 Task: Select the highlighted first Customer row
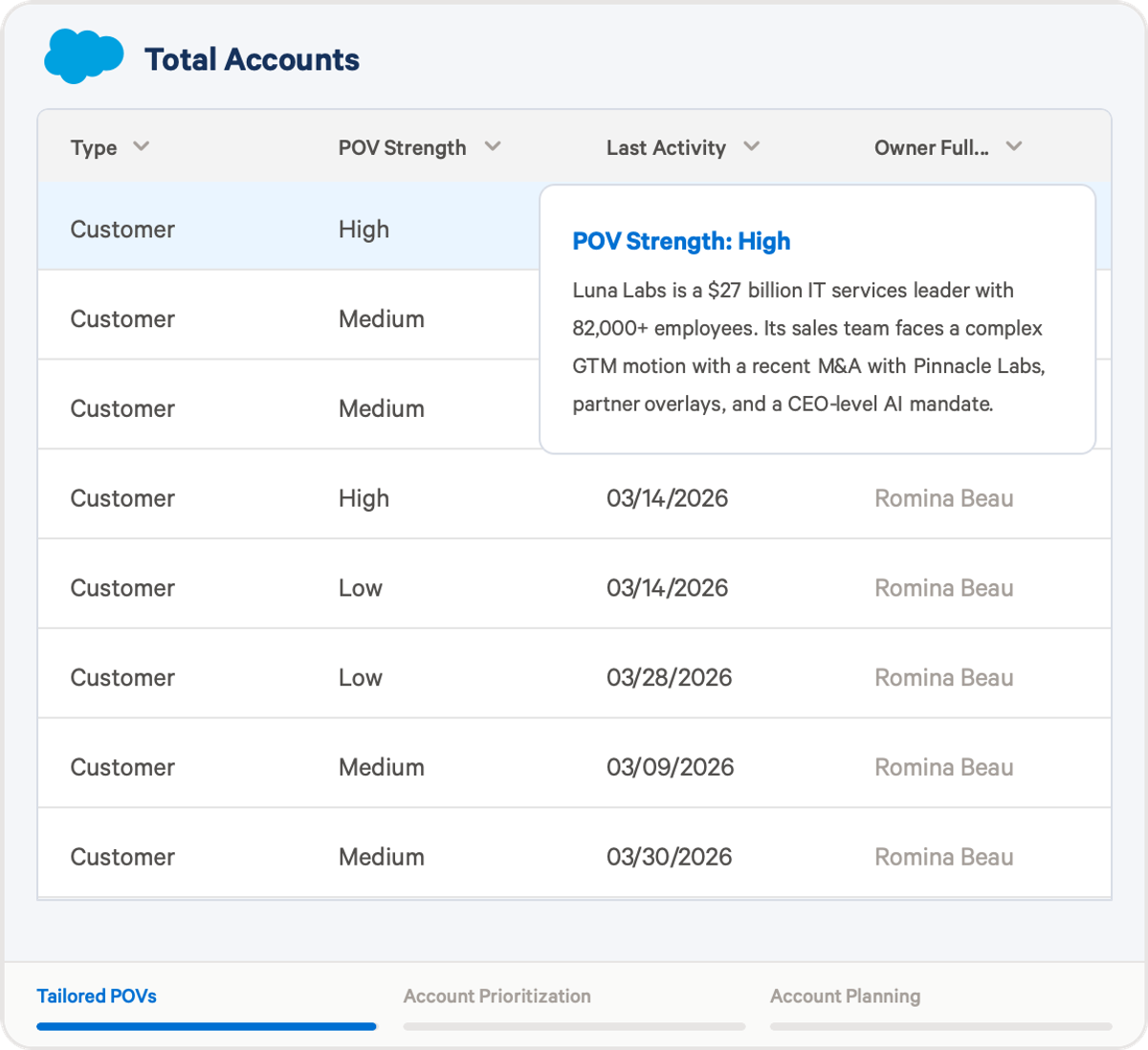pyautogui.click(x=122, y=230)
